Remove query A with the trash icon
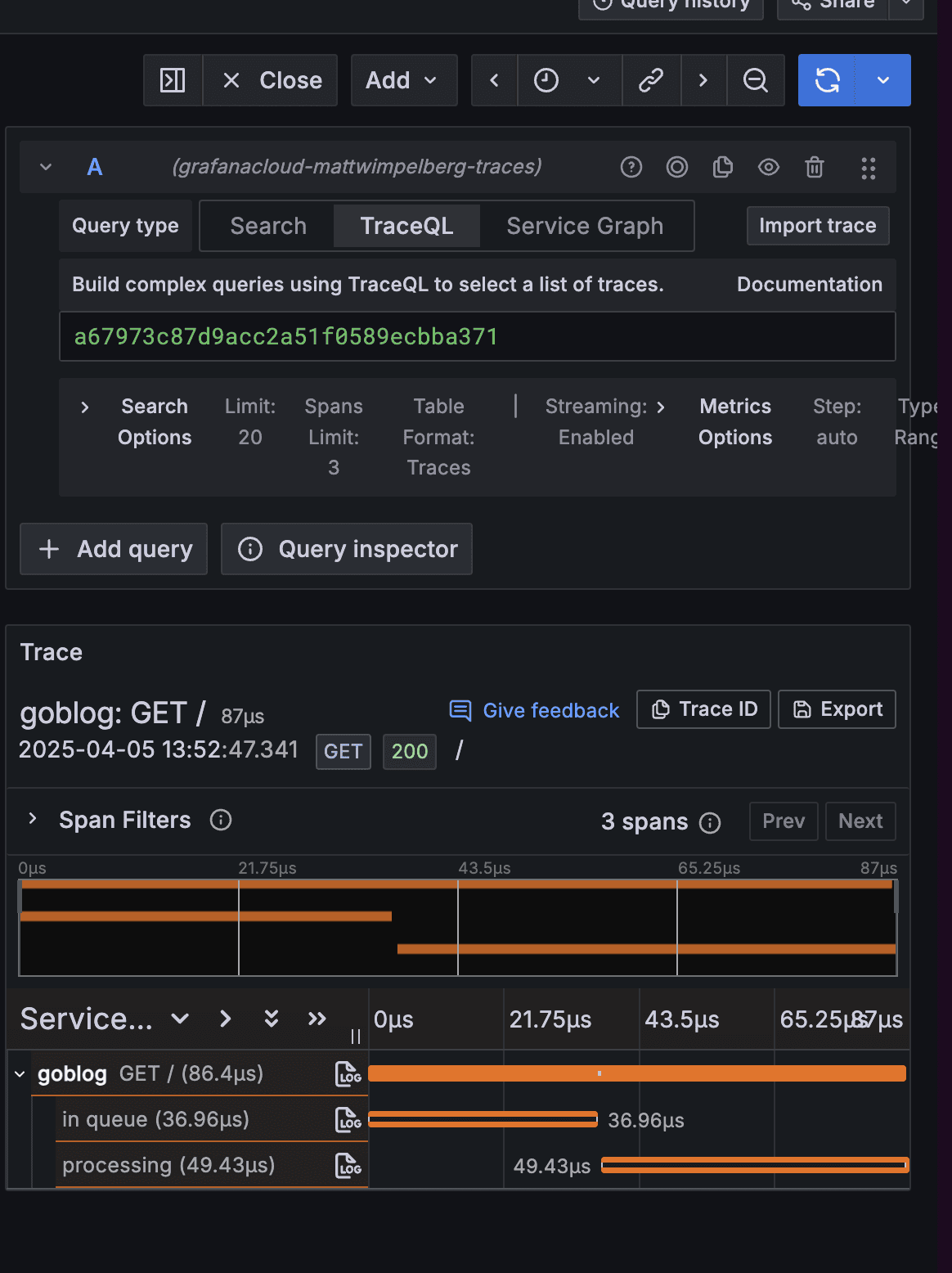 (x=814, y=167)
